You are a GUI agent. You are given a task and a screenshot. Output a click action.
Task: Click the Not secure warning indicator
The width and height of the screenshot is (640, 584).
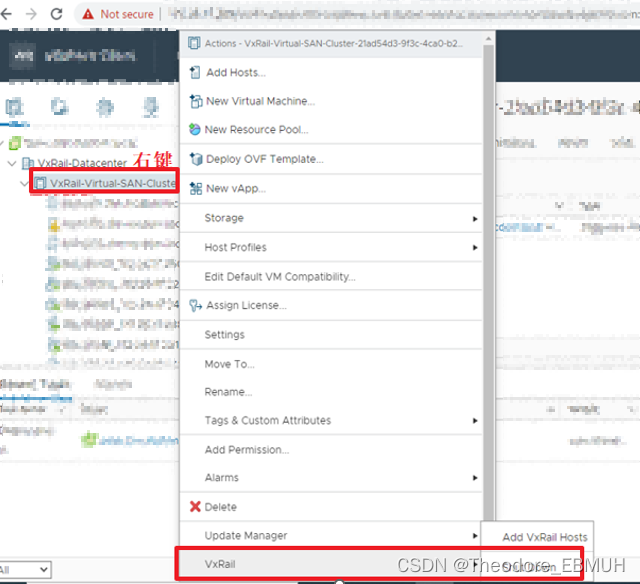pyautogui.click(x=118, y=14)
